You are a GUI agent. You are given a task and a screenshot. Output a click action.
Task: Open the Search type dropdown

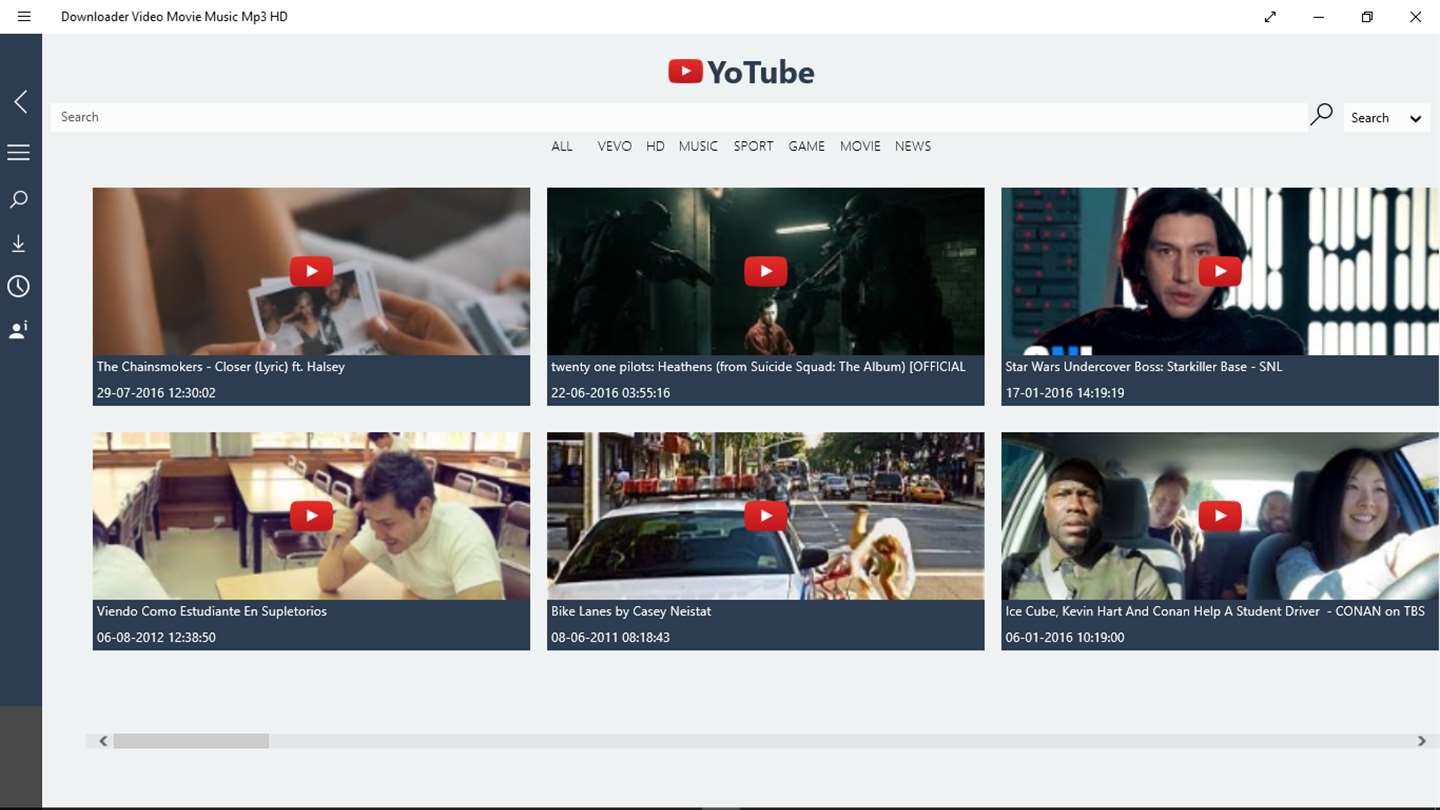pyautogui.click(x=1386, y=118)
